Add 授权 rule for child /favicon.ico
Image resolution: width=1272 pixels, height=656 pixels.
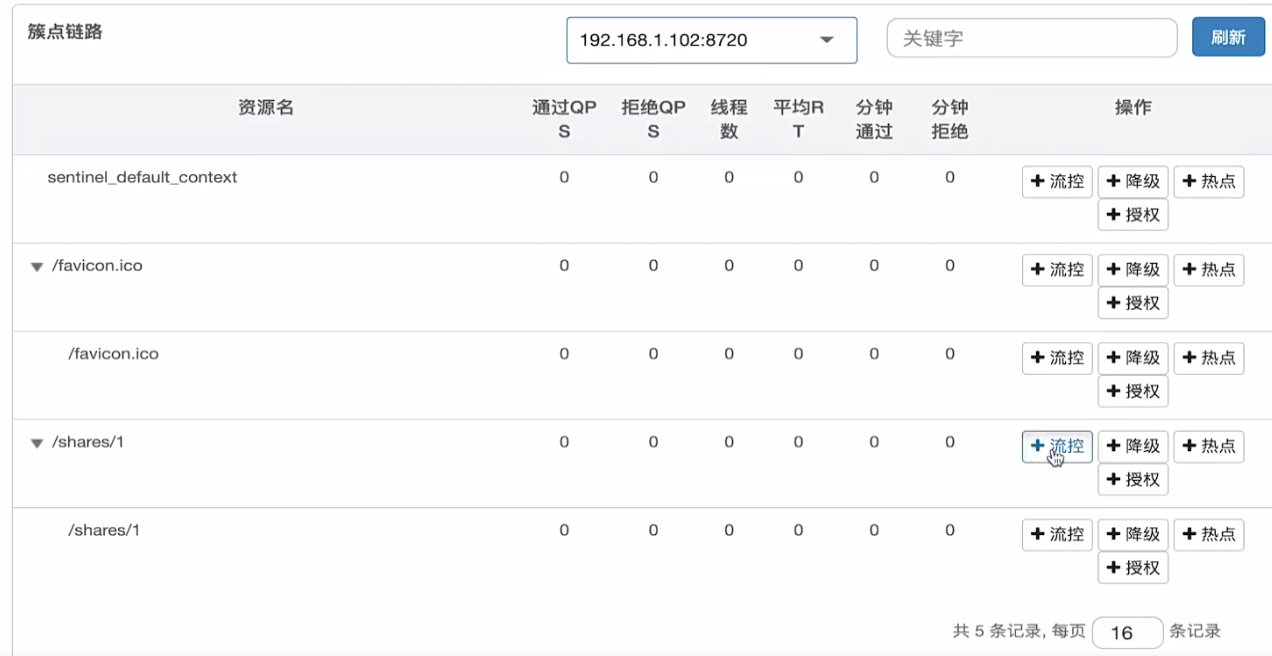pyautogui.click(x=1133, y=391)
